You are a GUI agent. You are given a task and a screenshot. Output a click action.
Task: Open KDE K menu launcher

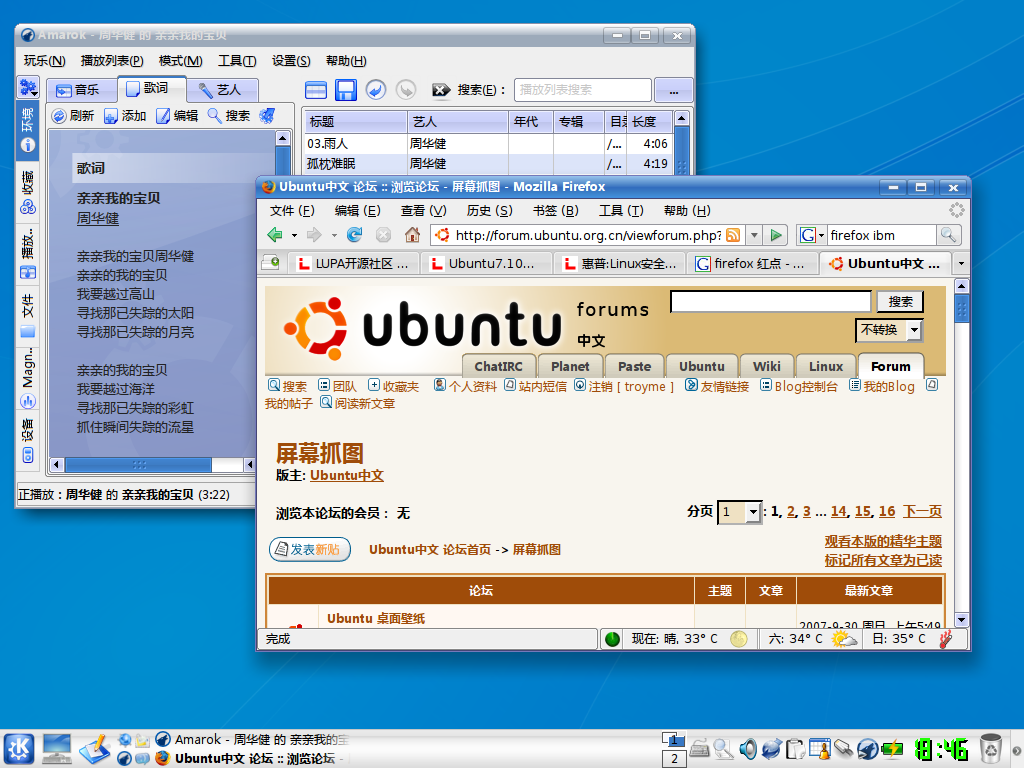[x=19, y=748]
